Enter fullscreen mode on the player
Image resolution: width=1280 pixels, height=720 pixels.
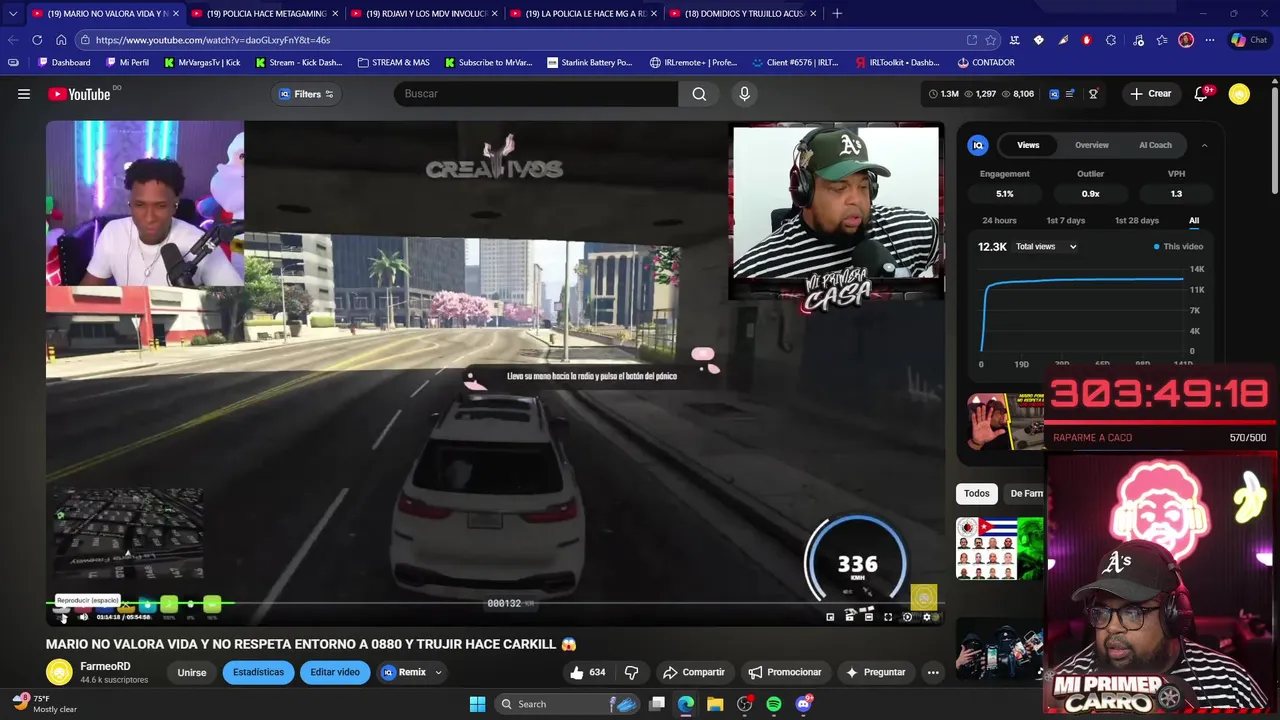[x=888, y=617]
